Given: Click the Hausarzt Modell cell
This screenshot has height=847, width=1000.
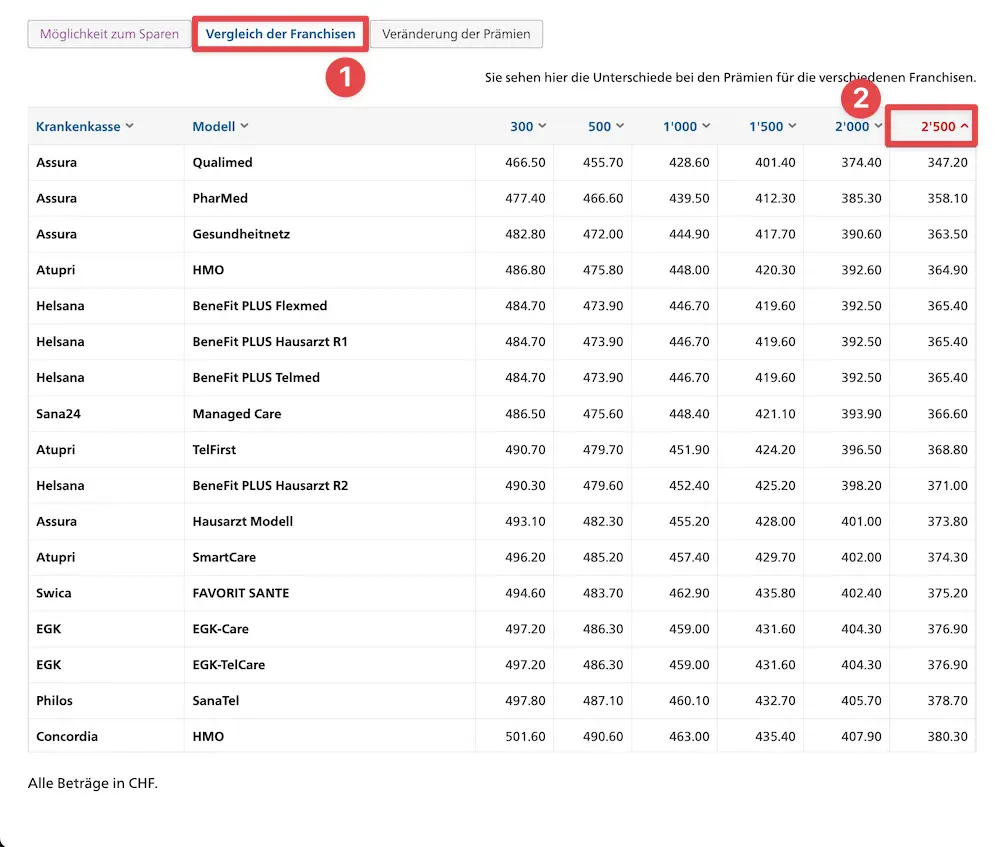Looking at the screenshot, I should coord(242,521).
